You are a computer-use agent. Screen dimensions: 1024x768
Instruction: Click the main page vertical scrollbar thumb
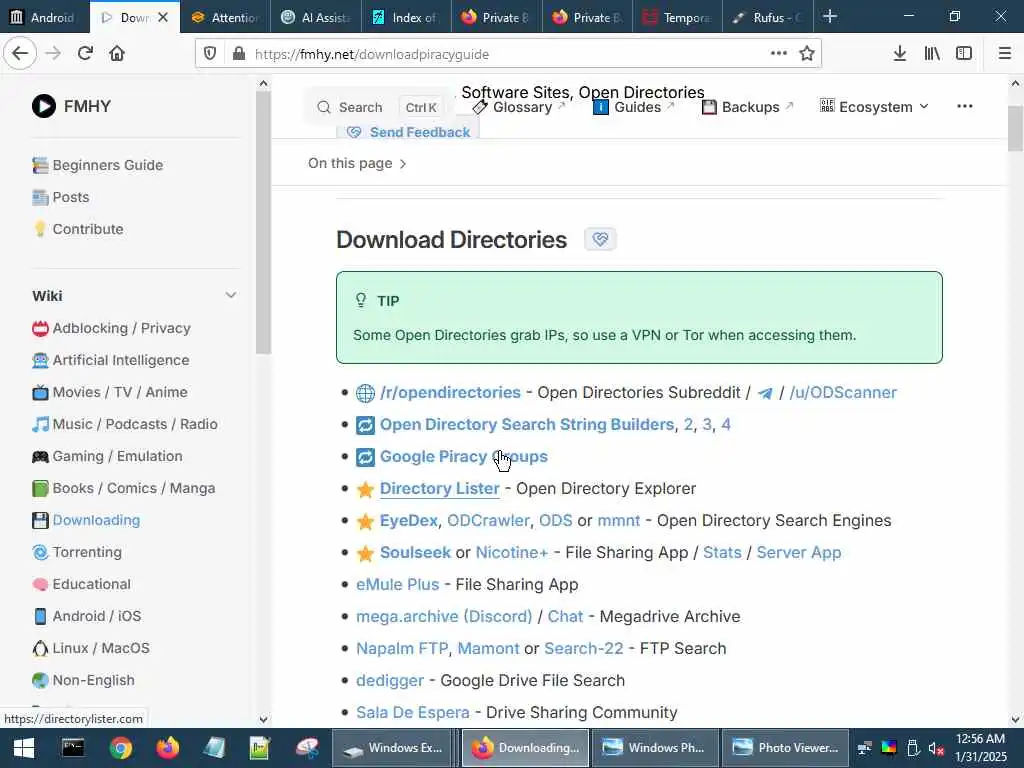1015,128
